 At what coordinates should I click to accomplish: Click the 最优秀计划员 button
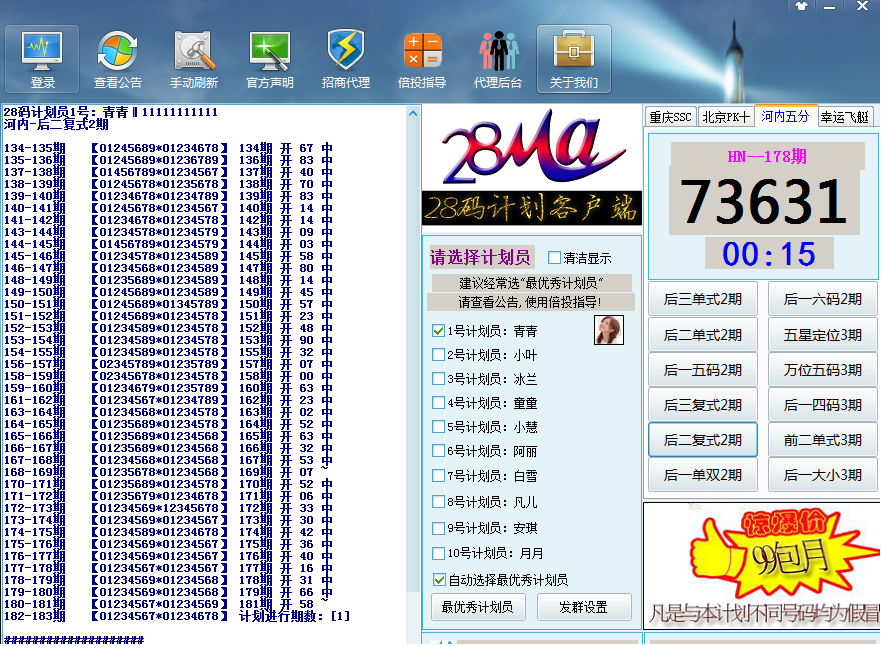478,607
